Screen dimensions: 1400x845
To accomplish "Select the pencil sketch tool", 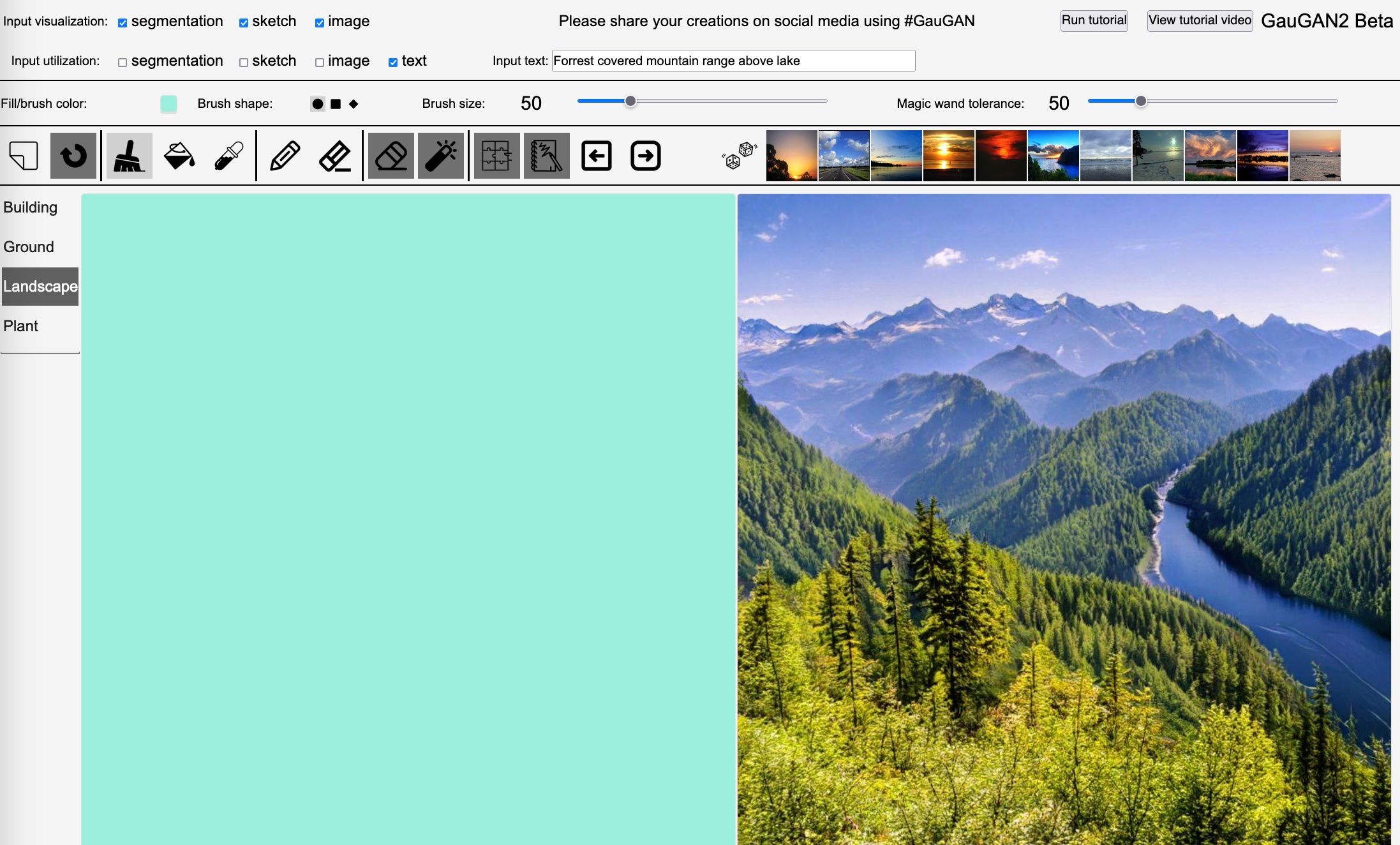I will tap(285, 156).
